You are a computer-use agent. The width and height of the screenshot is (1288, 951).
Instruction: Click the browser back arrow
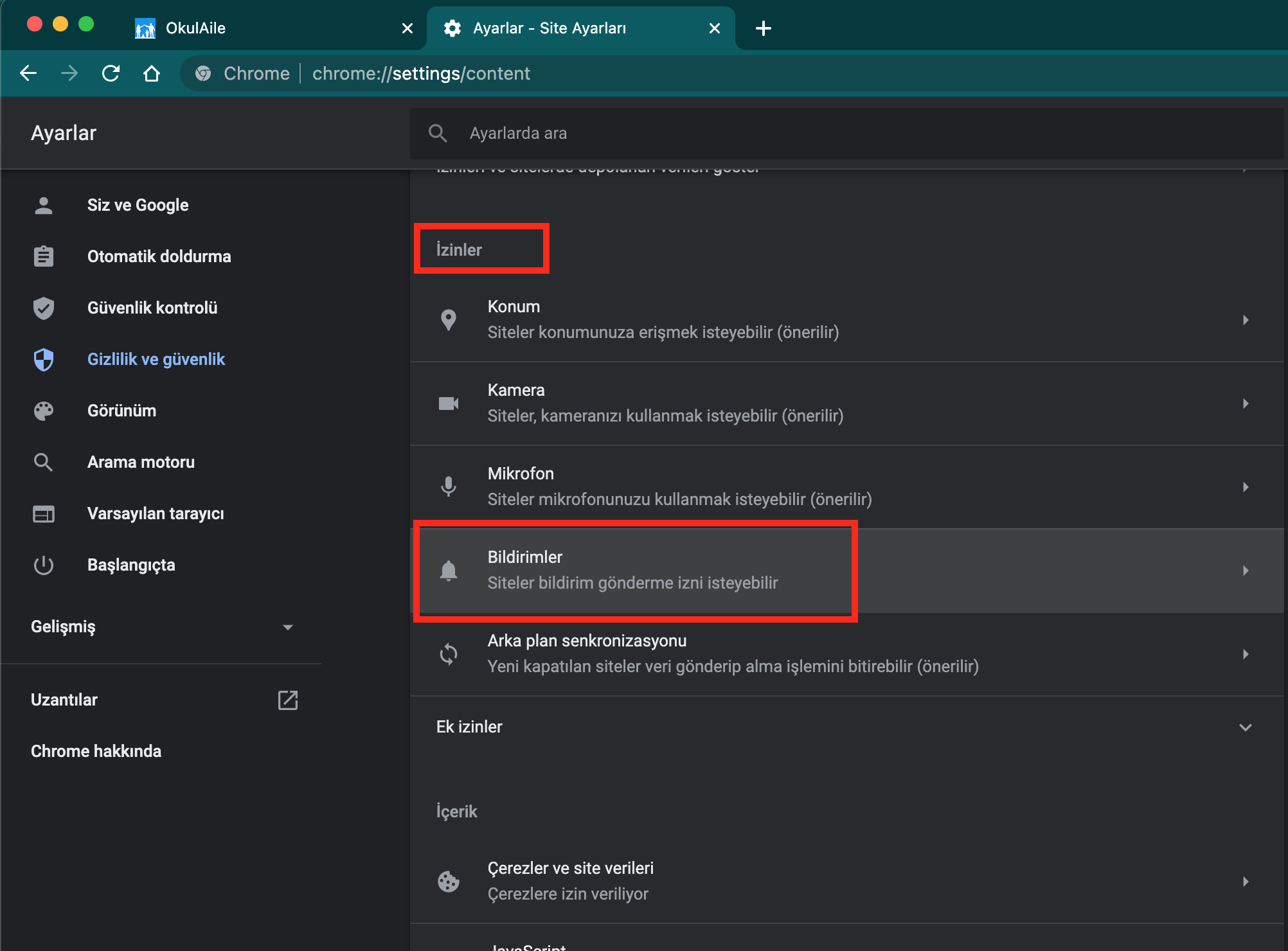(x=28, y=73)
